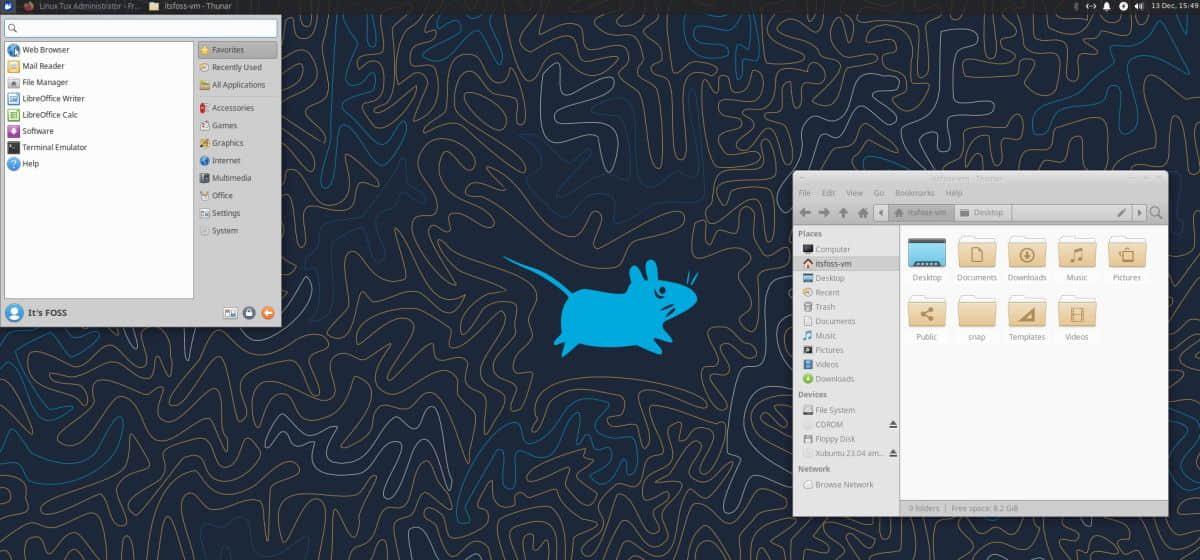
Task: Click the search magnifier in Thunar toolbar
Action: coord(1156,213)
